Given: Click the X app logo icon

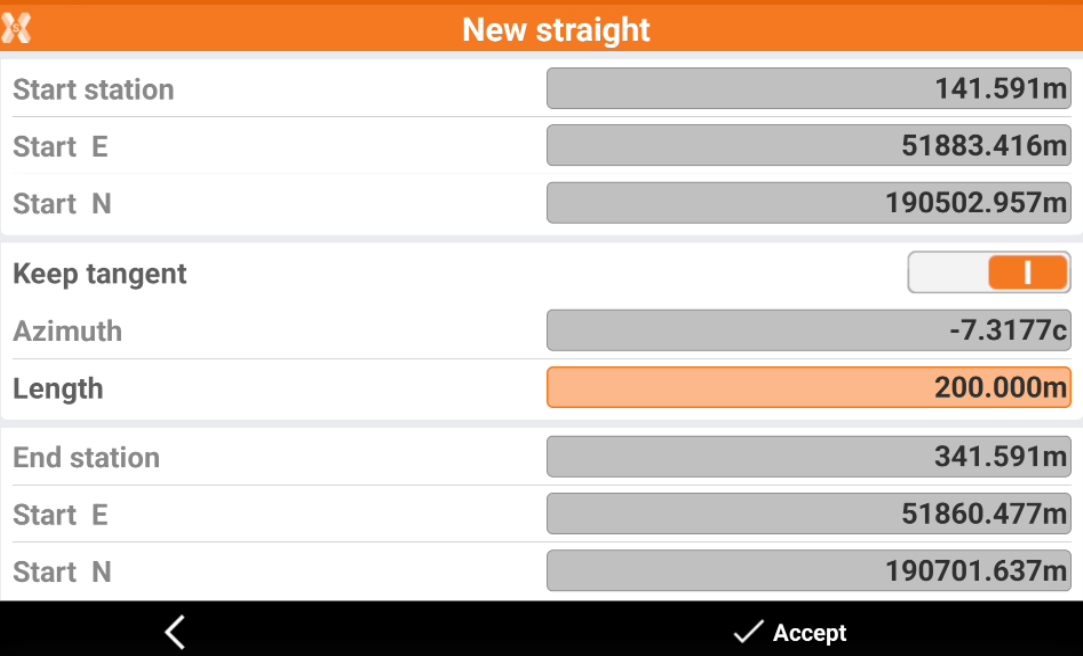Looking at the screenshot, I should coord(16,28).
